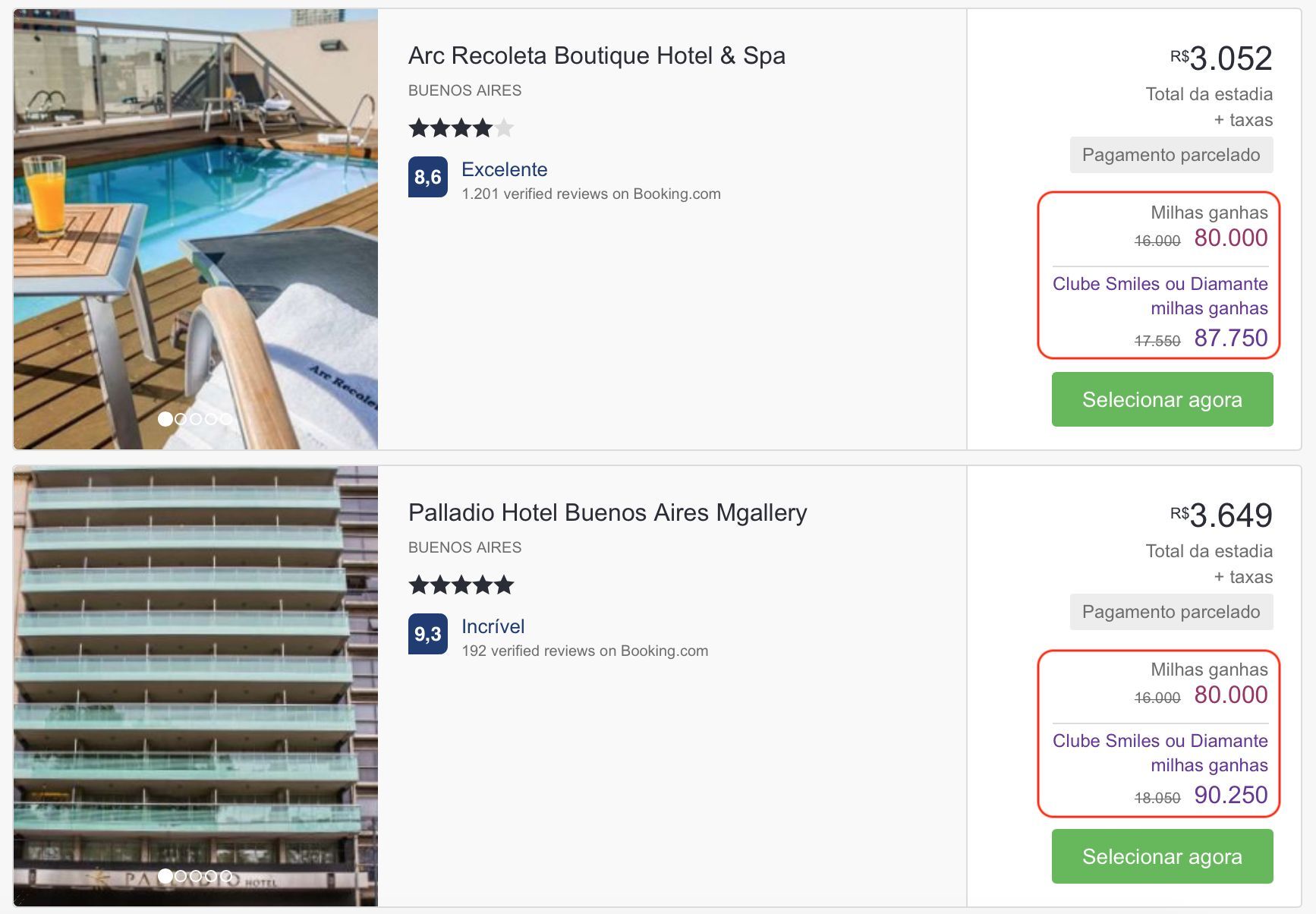
Task: Open the Arc Recoleta pool photo
Action: [x=196, y=229]
